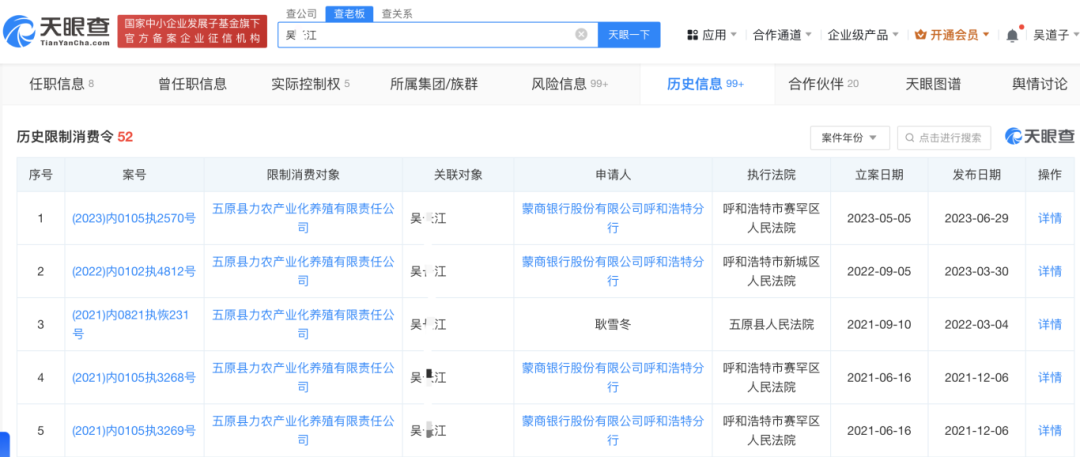Click the red official agency banner
The height and width of the screenshot is (457, 1080).
(192, 32)
